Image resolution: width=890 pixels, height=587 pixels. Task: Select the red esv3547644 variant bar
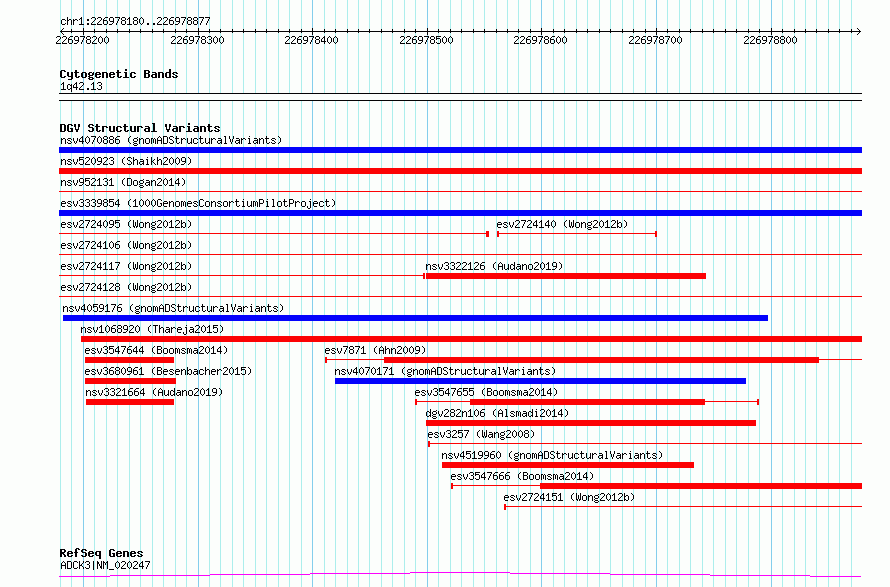click(x=129, y=360)
